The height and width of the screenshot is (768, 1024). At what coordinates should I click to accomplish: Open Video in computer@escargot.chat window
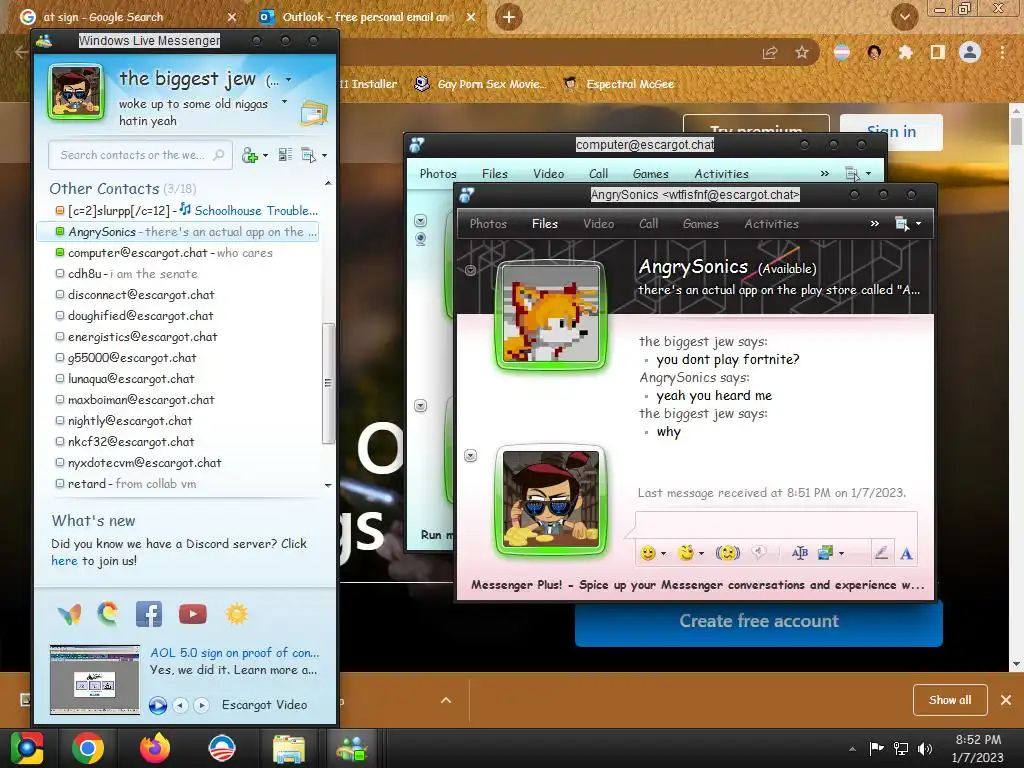pos(549,174)
